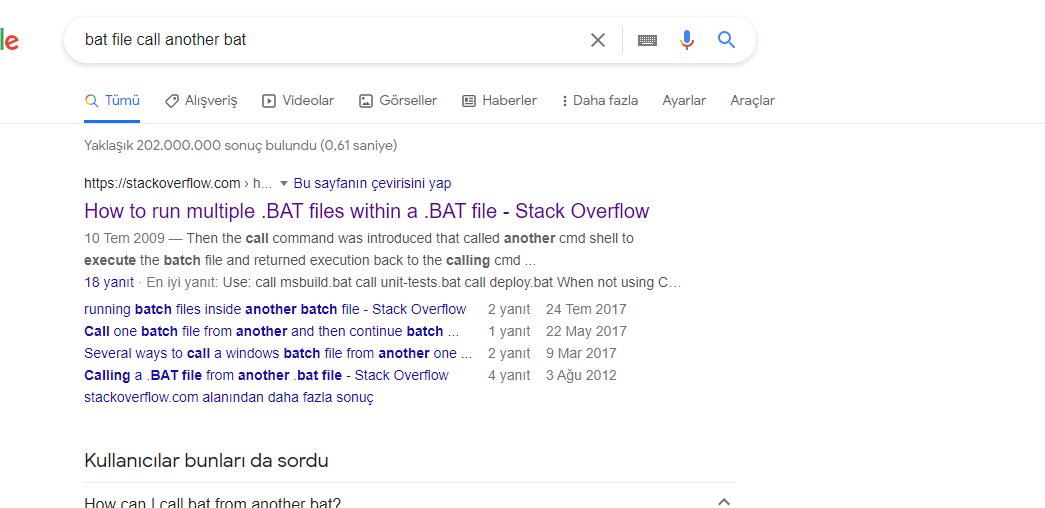Open 'Several ways to call a windows batch' link

(x=278, y=353)
